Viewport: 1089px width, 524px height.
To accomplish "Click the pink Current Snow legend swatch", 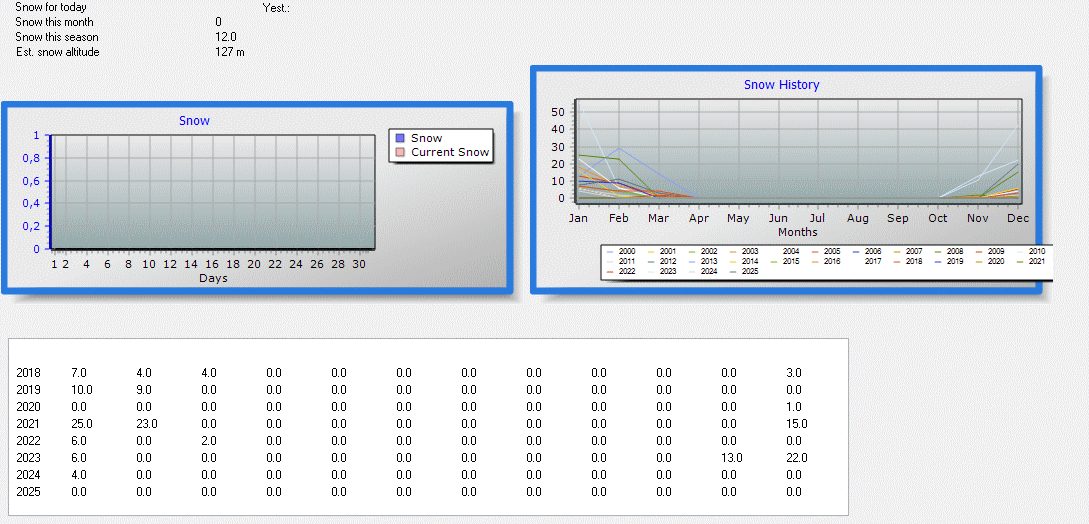I will click(x=400, y=153).
